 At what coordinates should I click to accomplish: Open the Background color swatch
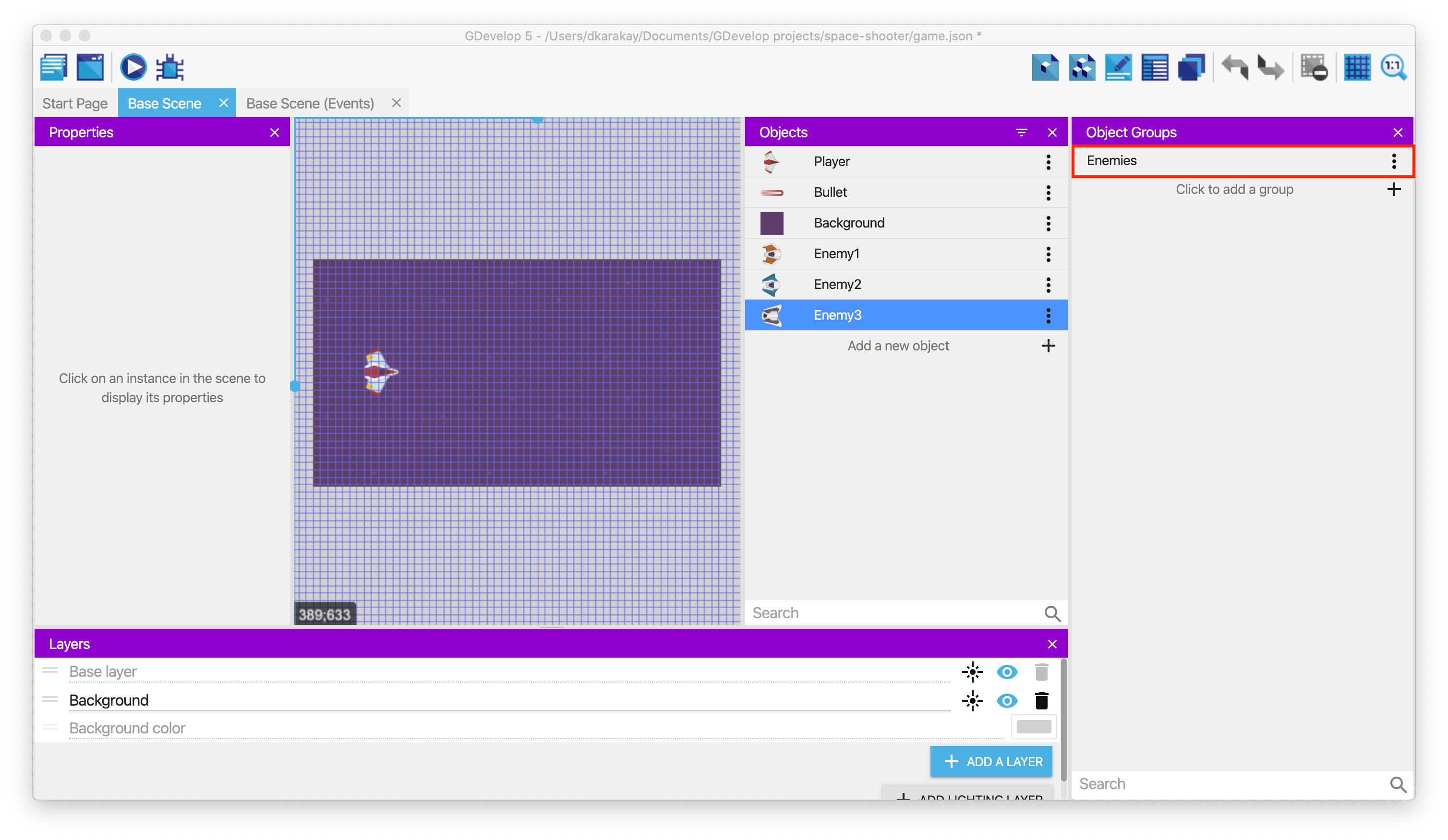(x=1033, y=727)
